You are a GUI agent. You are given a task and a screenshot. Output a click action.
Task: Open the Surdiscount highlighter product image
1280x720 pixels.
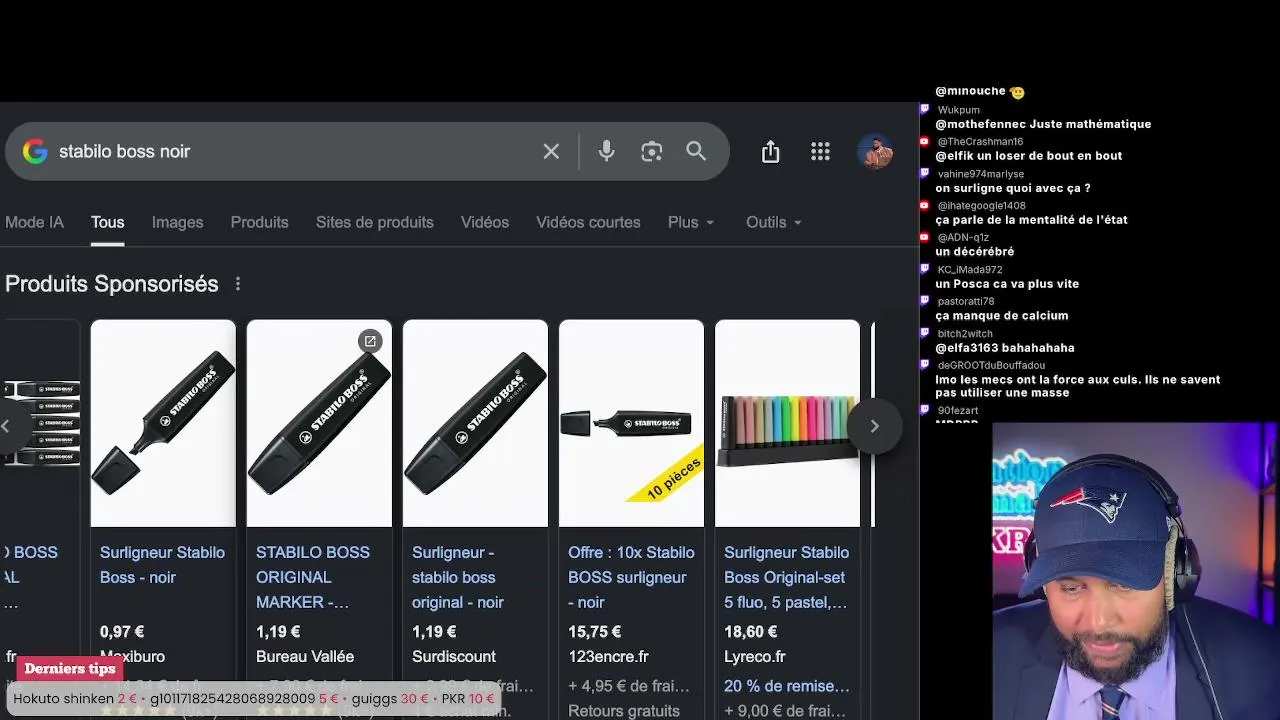tap(475, 423)
